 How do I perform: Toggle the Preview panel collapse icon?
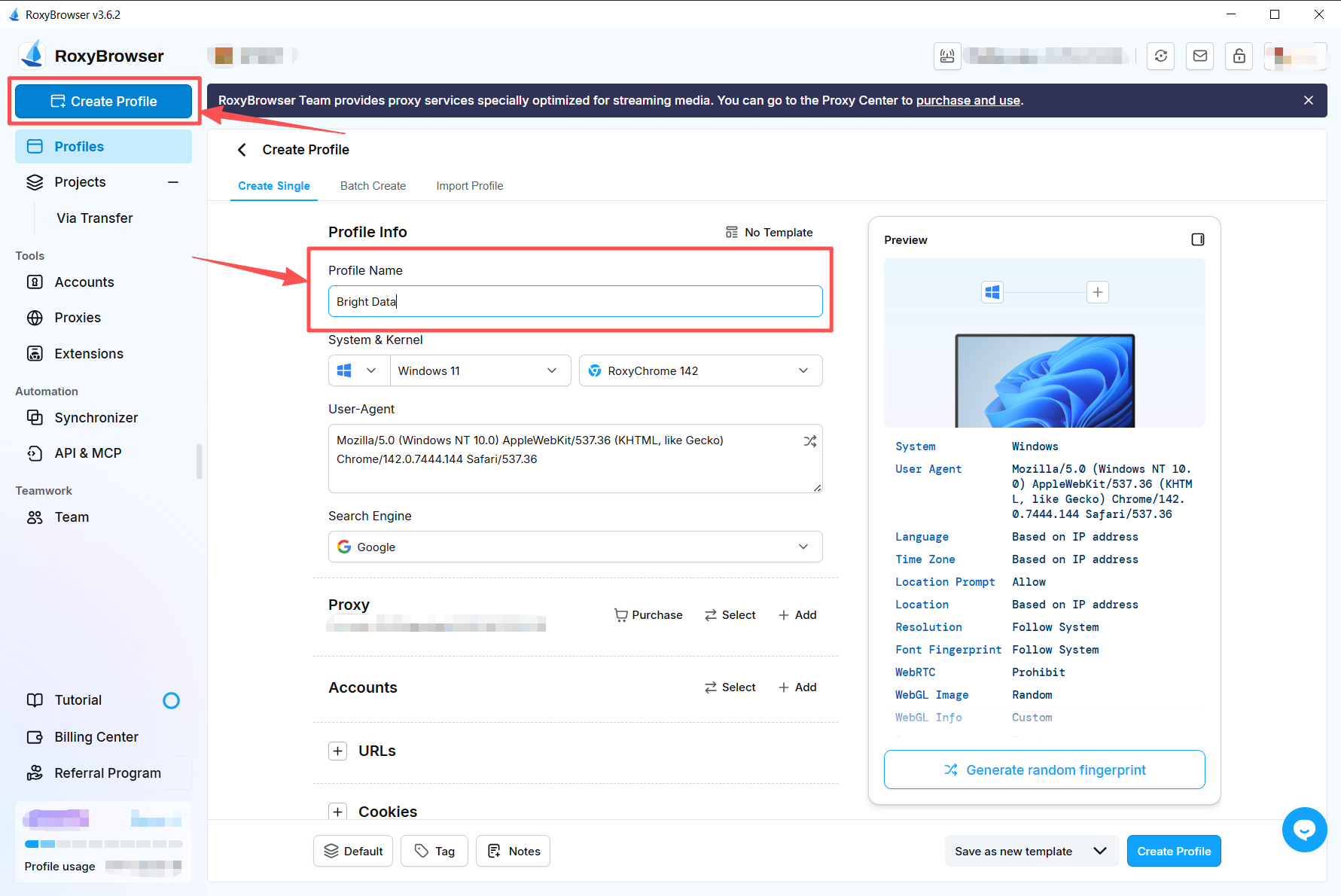[x=1197, y=239]
